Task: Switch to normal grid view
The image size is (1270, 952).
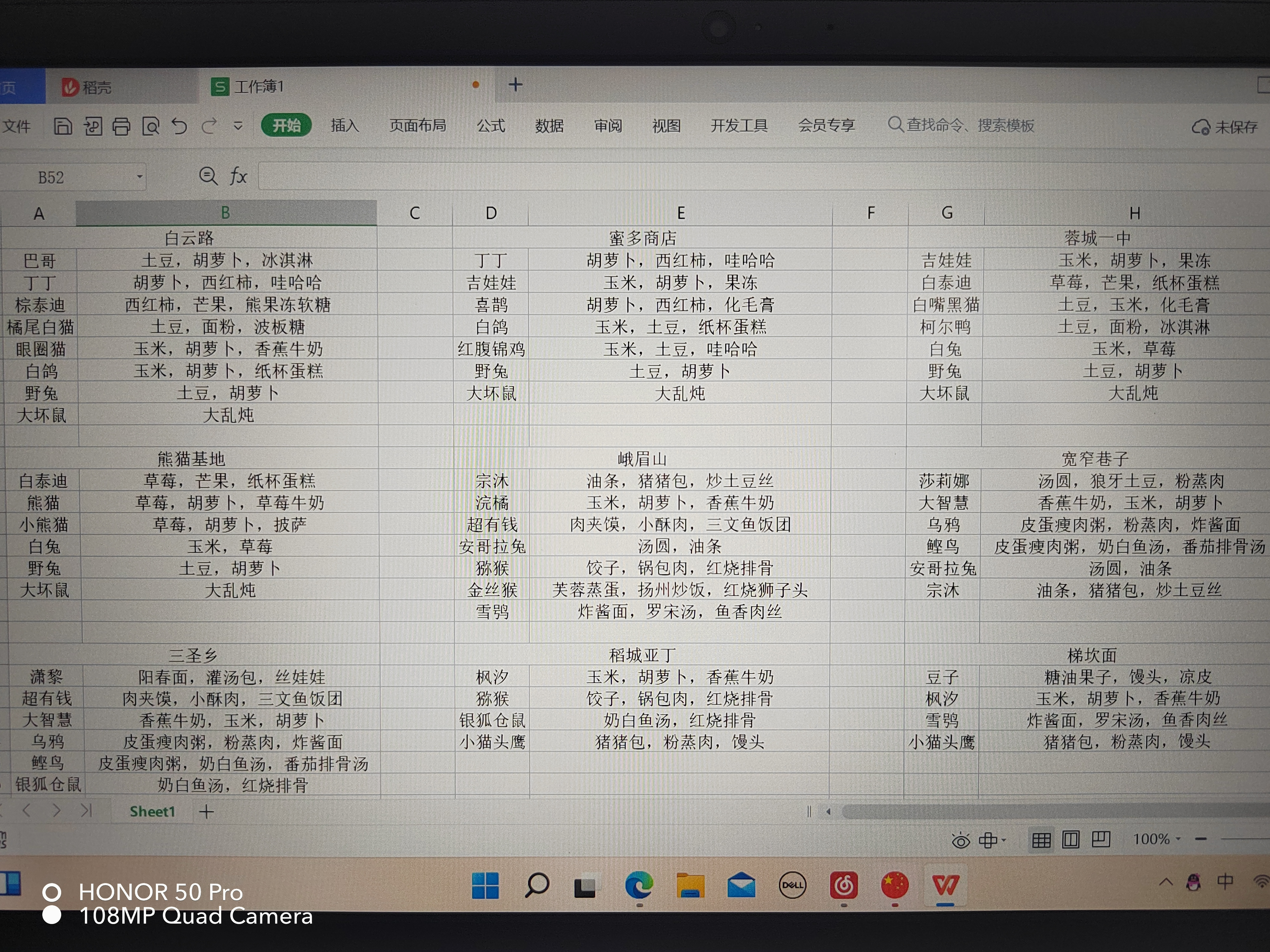Action: (1041, 840)
